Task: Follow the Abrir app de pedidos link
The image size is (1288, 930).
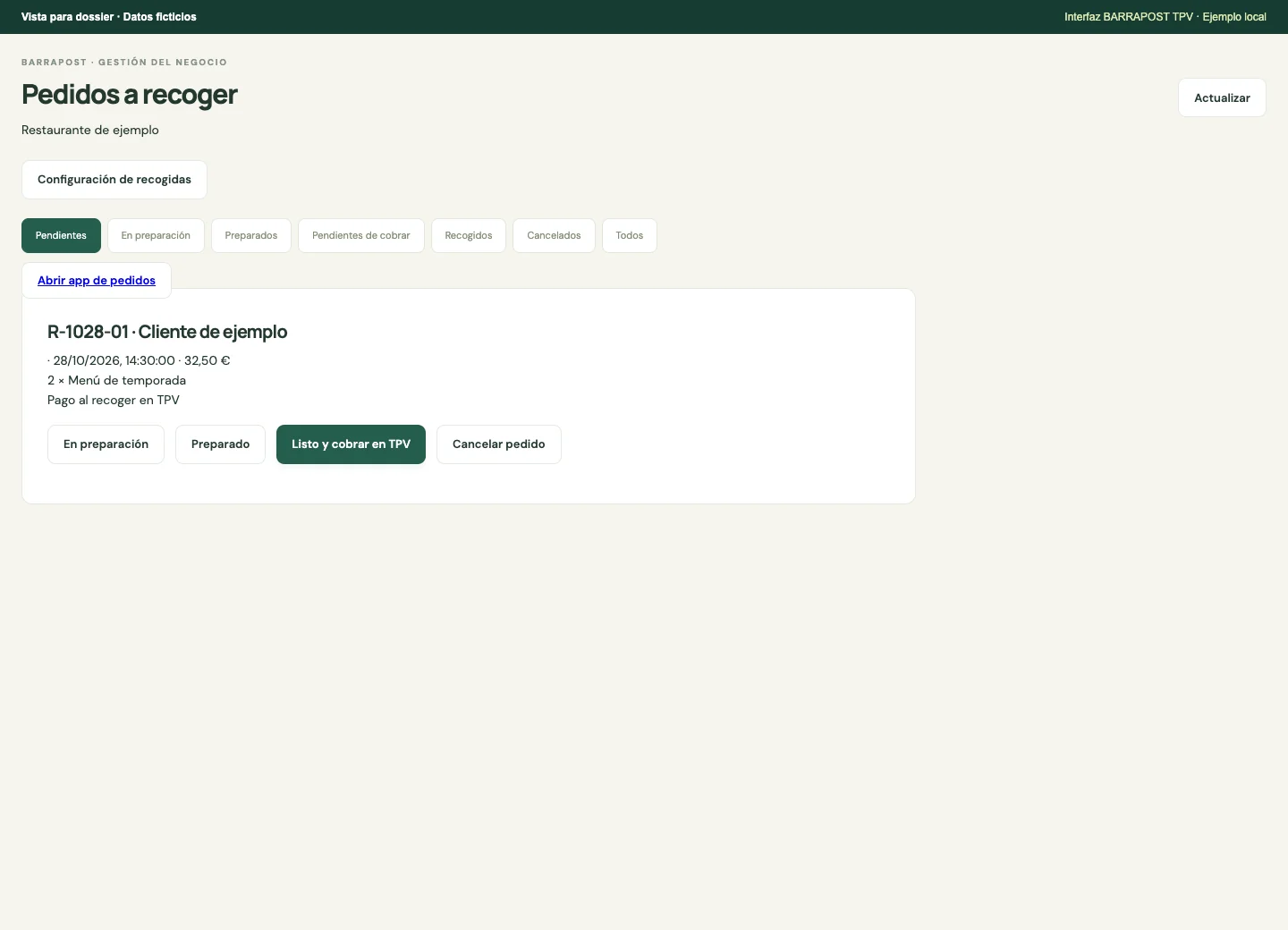Action: click(x=97, y=281)
